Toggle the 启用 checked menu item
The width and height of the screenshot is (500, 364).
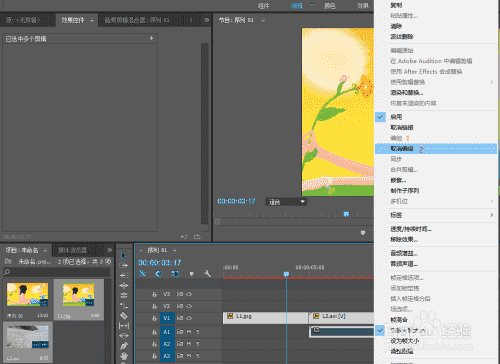[436, 117]
